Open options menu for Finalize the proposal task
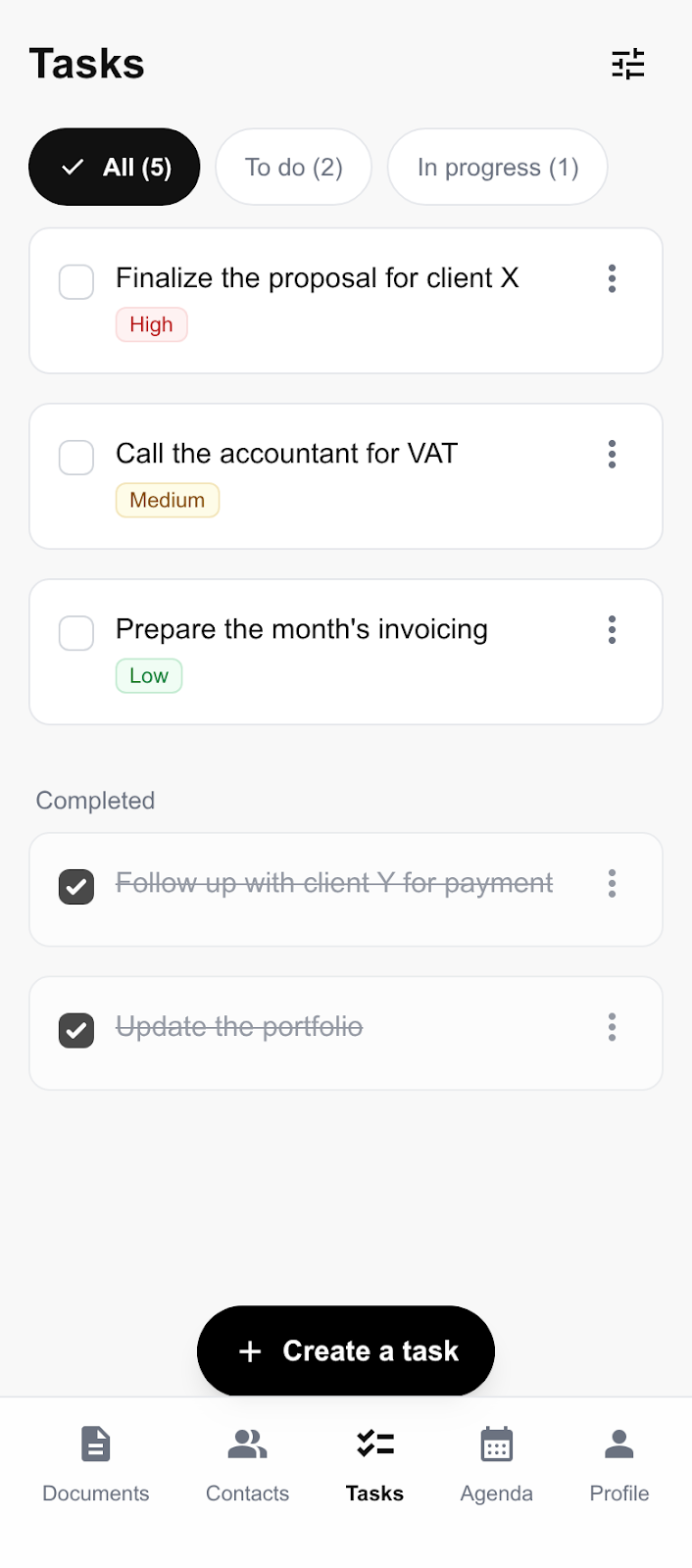The height and width of the screenshot is (1568, 692). 612,279
